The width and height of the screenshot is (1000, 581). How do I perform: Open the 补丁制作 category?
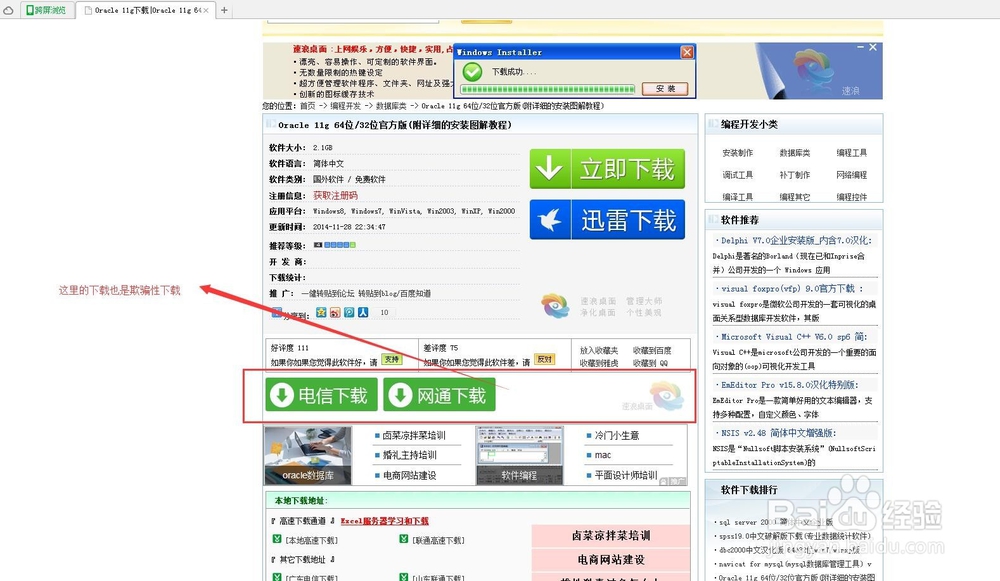coord(795,175)
